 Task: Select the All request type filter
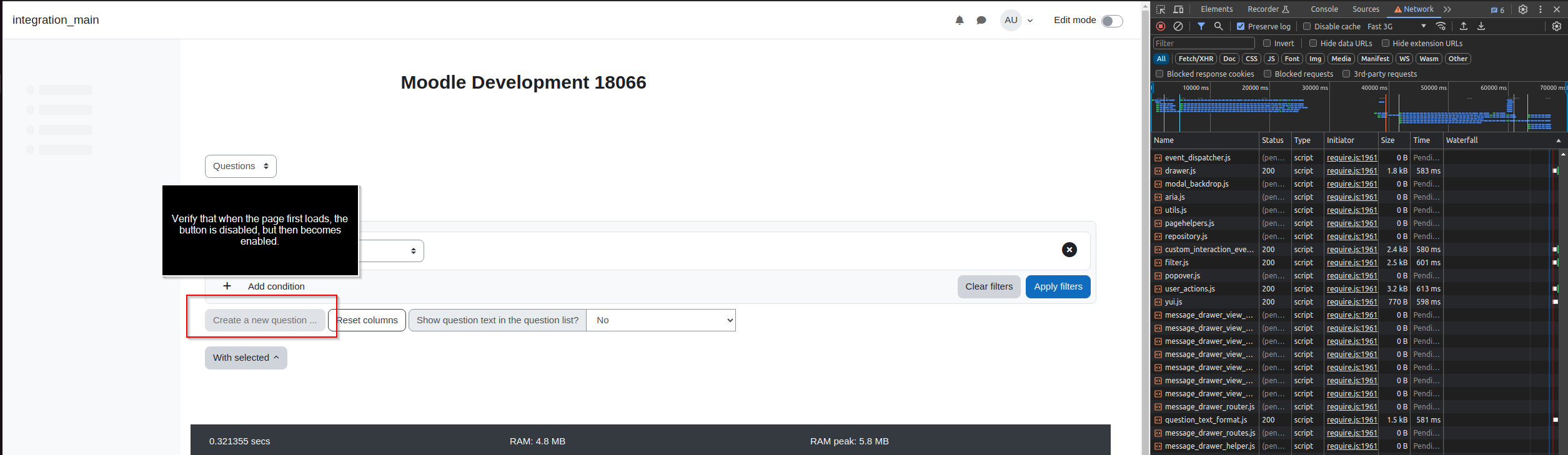[1161, 59]
